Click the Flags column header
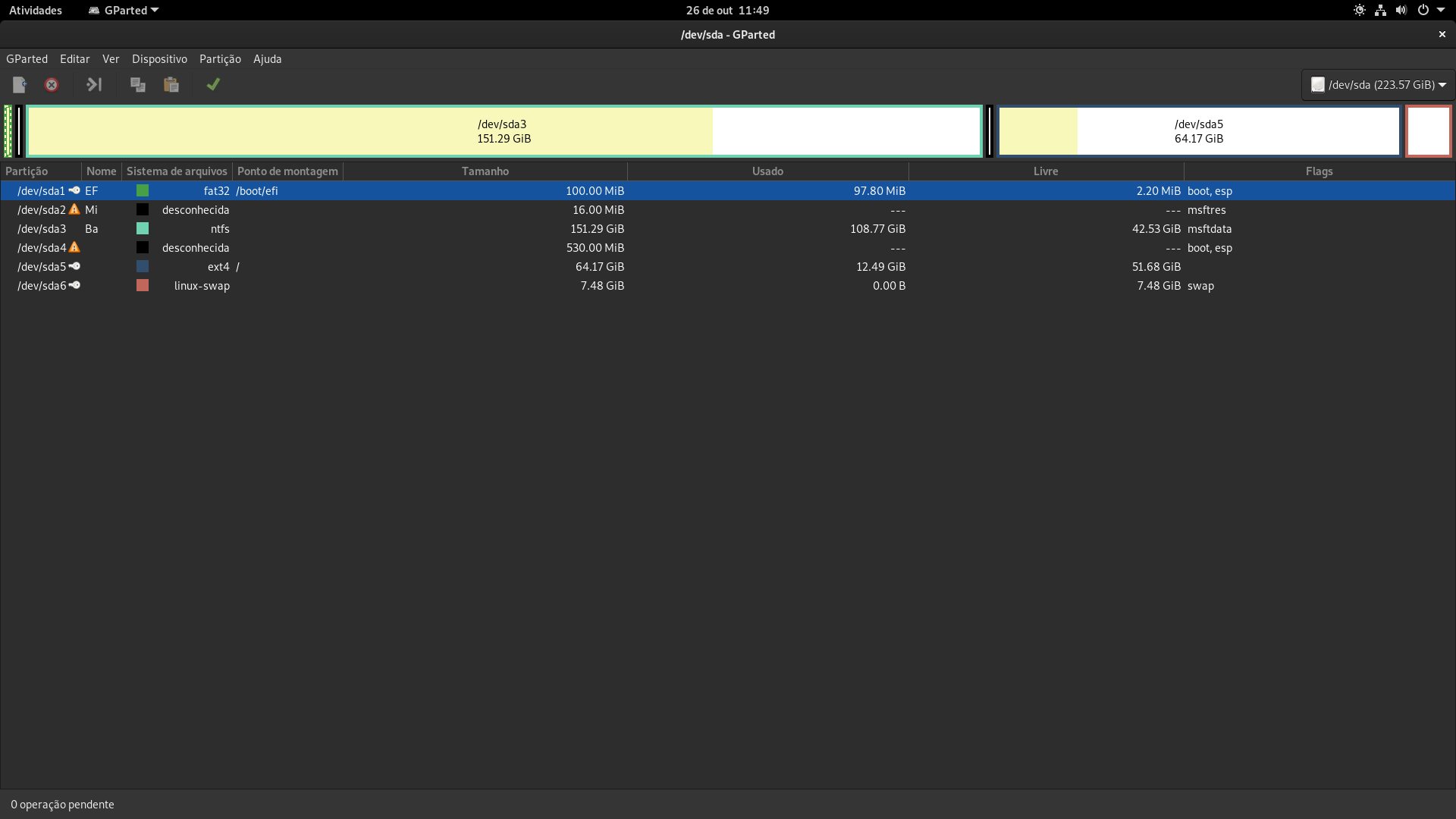Image resolution: width=1456 pixels, height=819 pixels. [x=1319, y=171]
